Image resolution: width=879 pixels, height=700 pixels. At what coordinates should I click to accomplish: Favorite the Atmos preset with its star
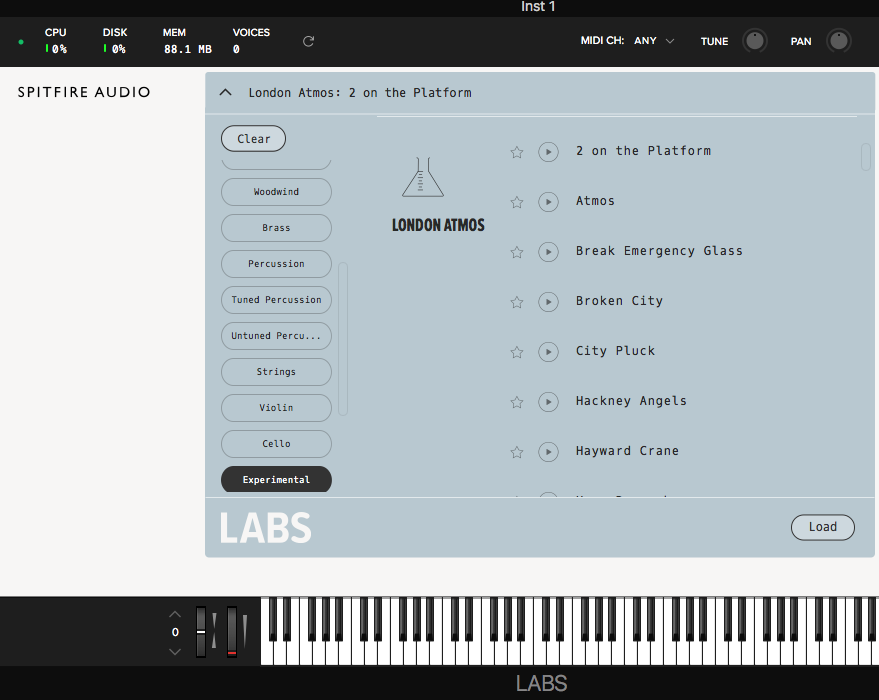pyautogui.click(x=517, y=202)
